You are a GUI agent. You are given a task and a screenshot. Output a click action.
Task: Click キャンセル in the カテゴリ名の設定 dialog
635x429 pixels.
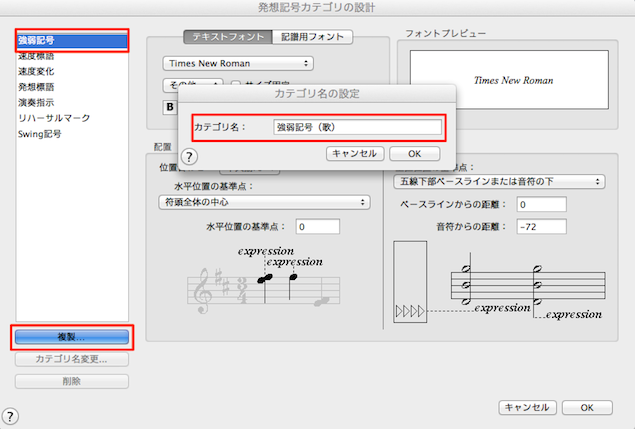coord(355,154)
